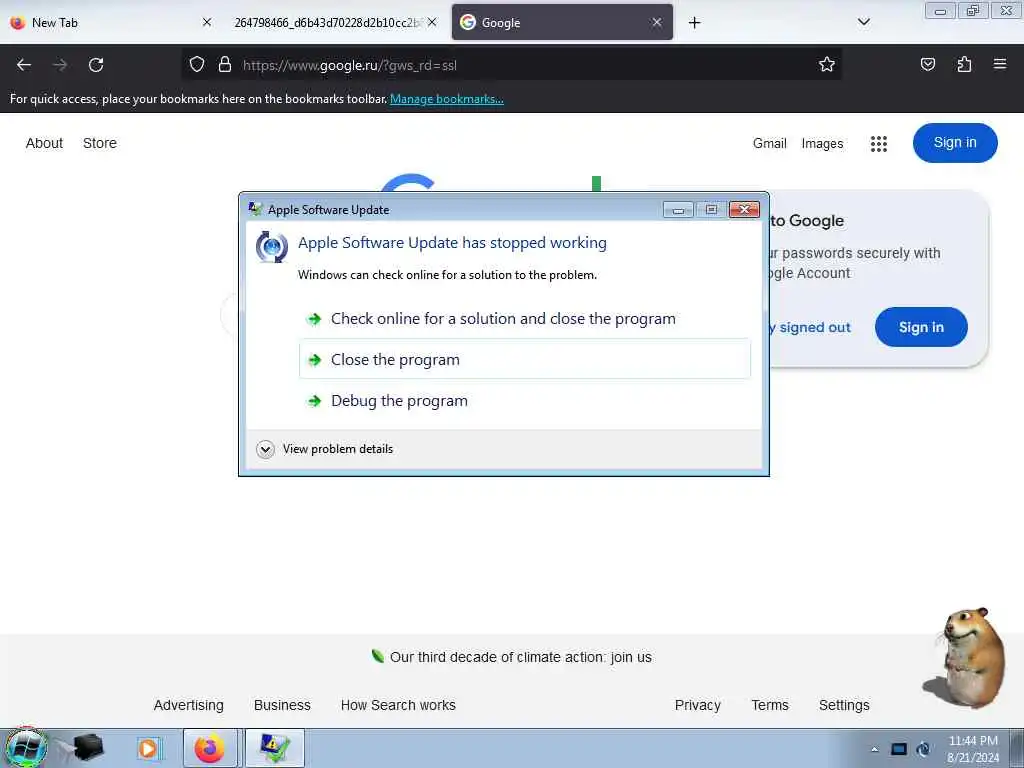Open the Privacy footer link

[x=697, y=705]
